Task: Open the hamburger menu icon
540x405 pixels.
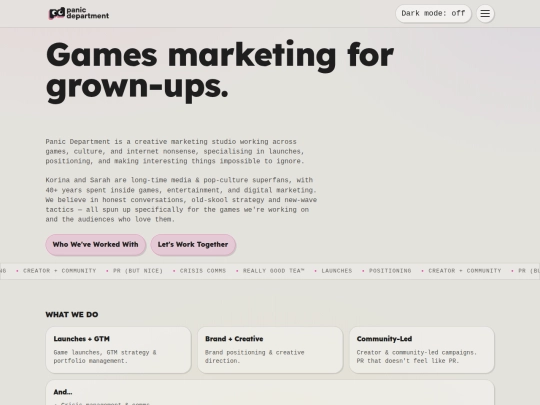Action: coord(485,13)
